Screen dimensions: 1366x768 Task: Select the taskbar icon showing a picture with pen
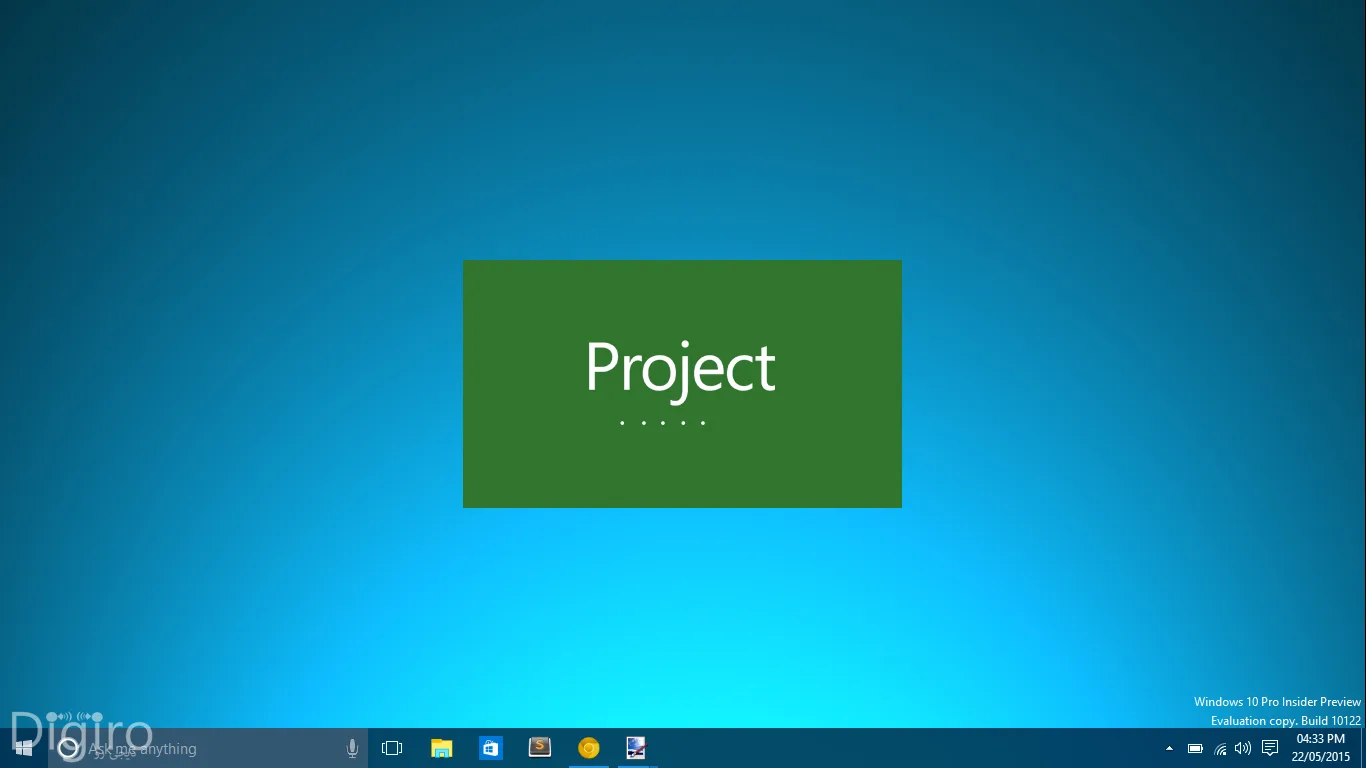point(636,748)
